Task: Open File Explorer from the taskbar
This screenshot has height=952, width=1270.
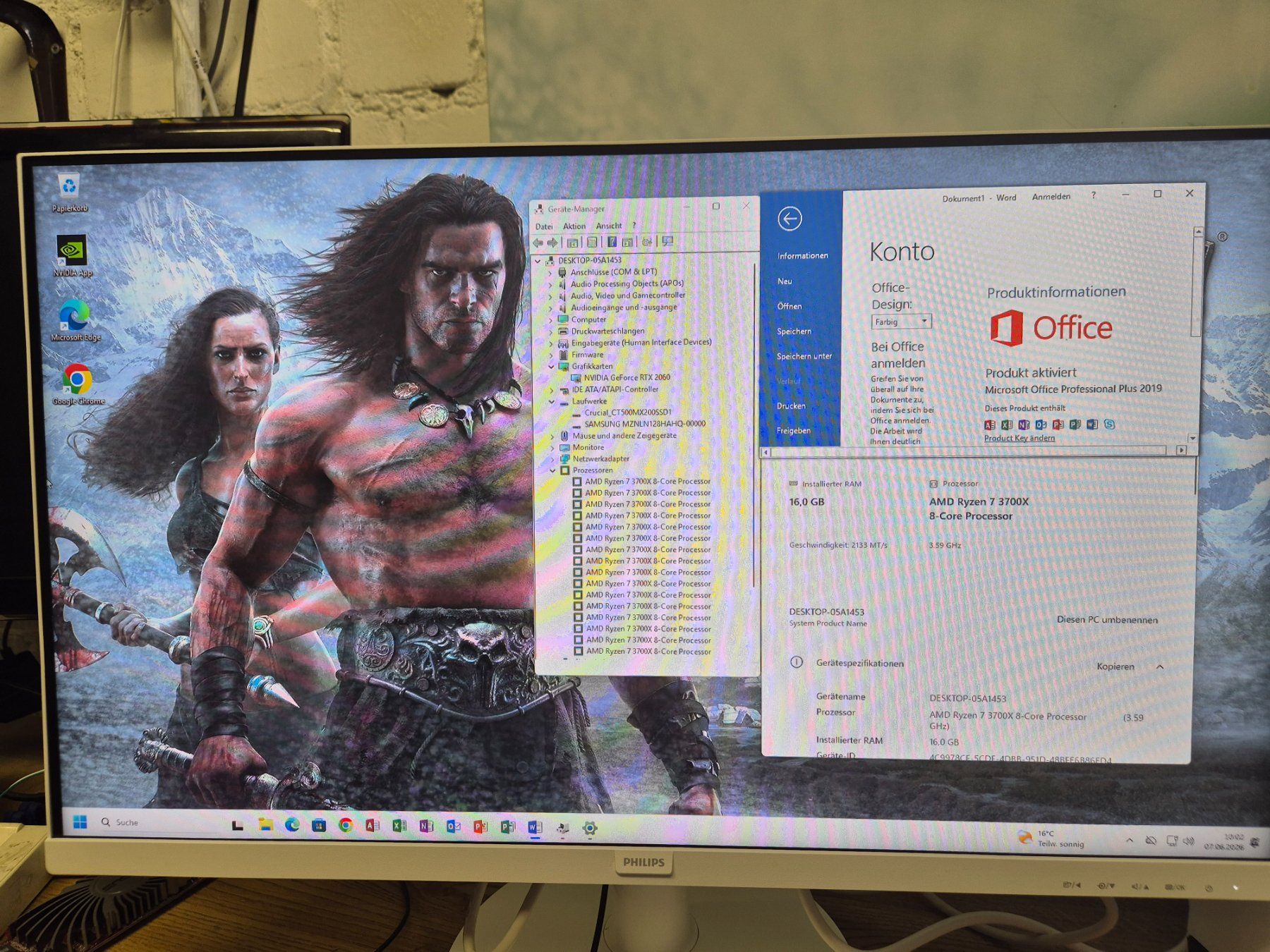Action: click(x=265, y=824)
